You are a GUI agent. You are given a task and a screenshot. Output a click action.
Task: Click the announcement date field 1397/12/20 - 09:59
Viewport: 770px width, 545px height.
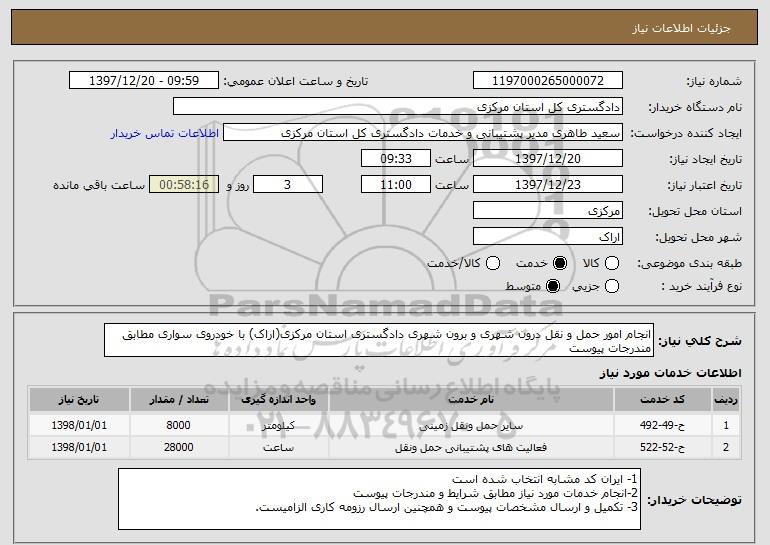click(144, 81)
